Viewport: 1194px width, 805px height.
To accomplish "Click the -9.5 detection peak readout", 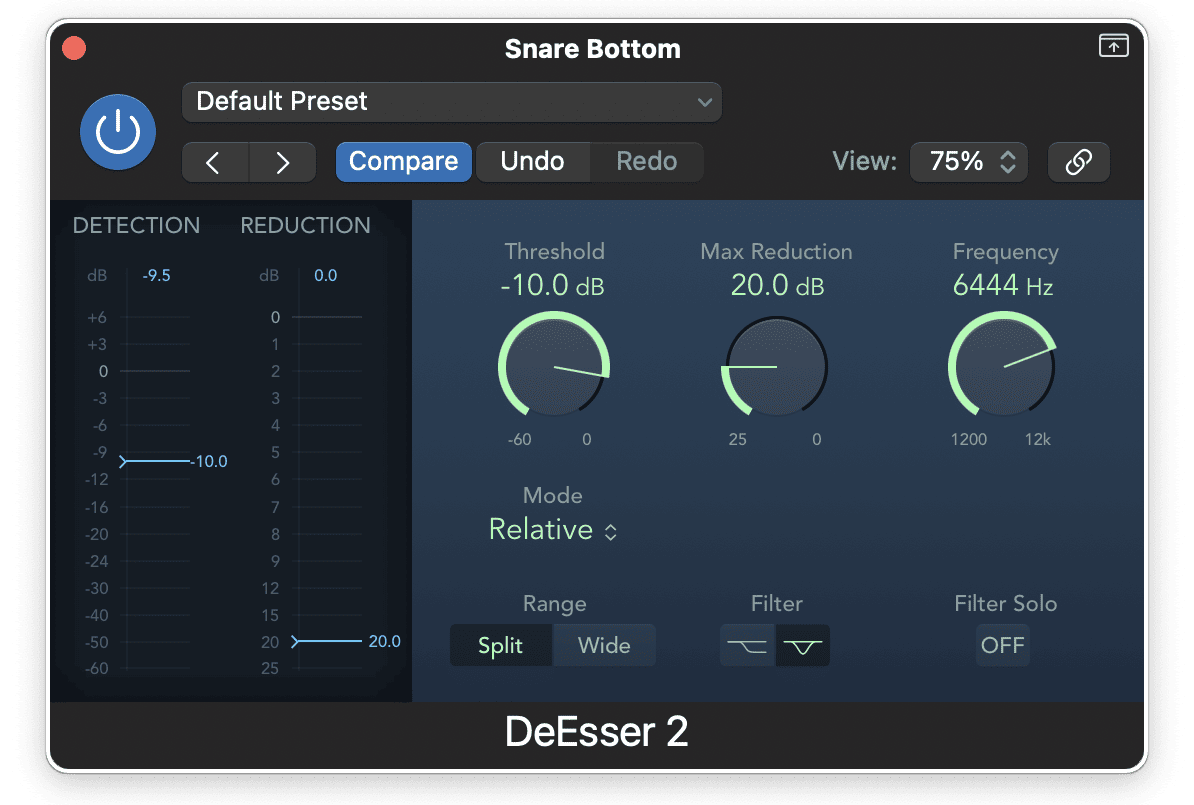I will click(156, 276).
